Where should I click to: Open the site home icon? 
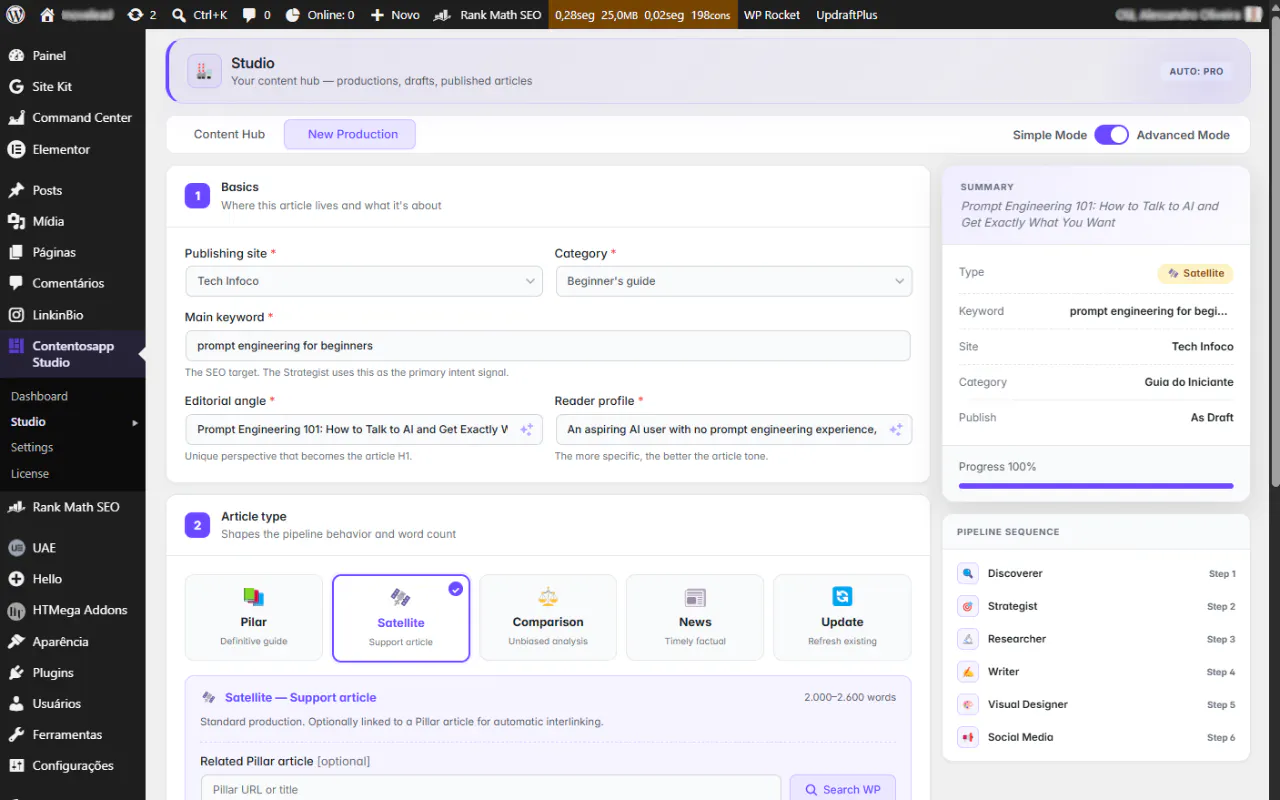coord(47,15)
